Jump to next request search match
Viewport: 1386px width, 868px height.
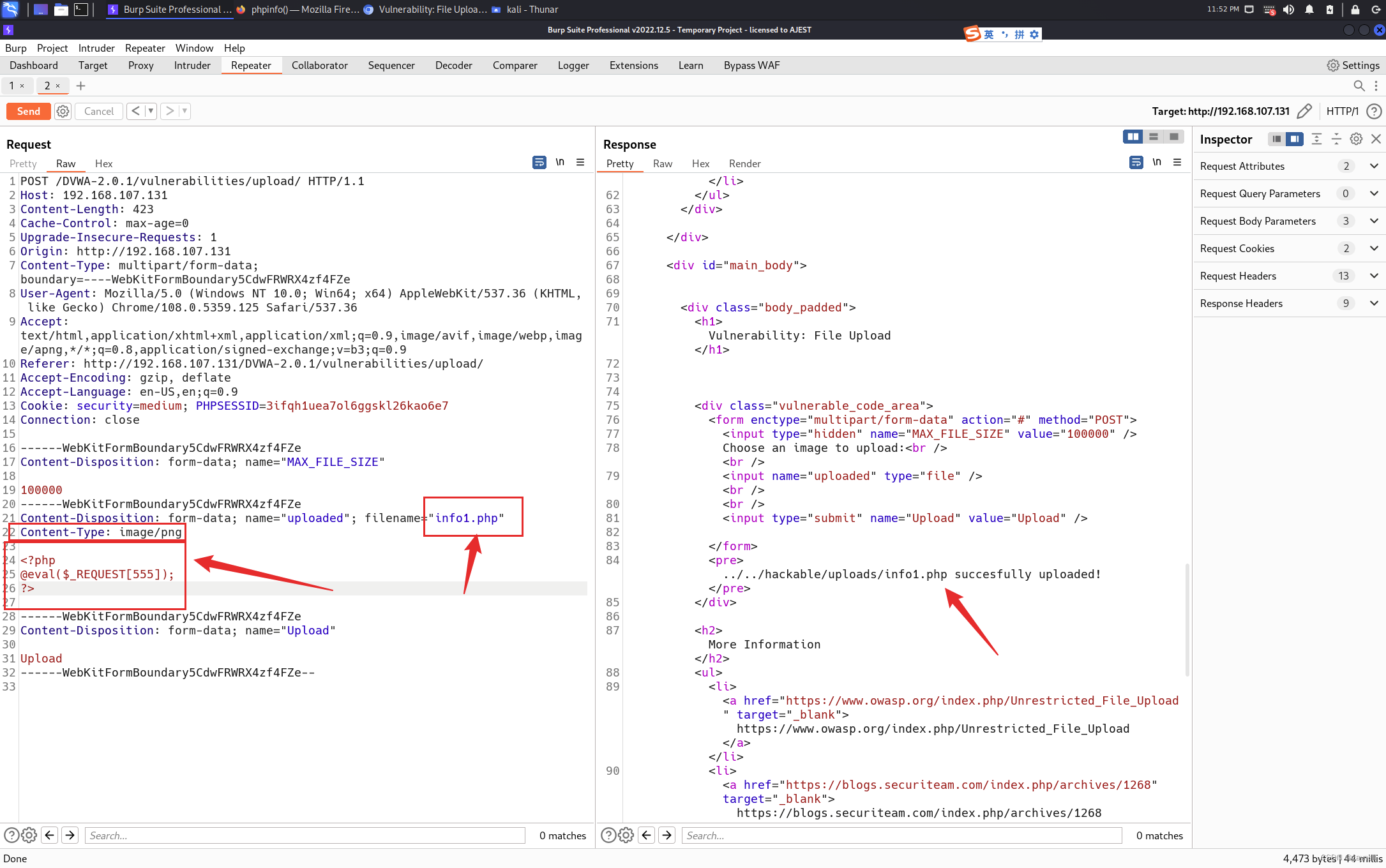coord(70,835)
